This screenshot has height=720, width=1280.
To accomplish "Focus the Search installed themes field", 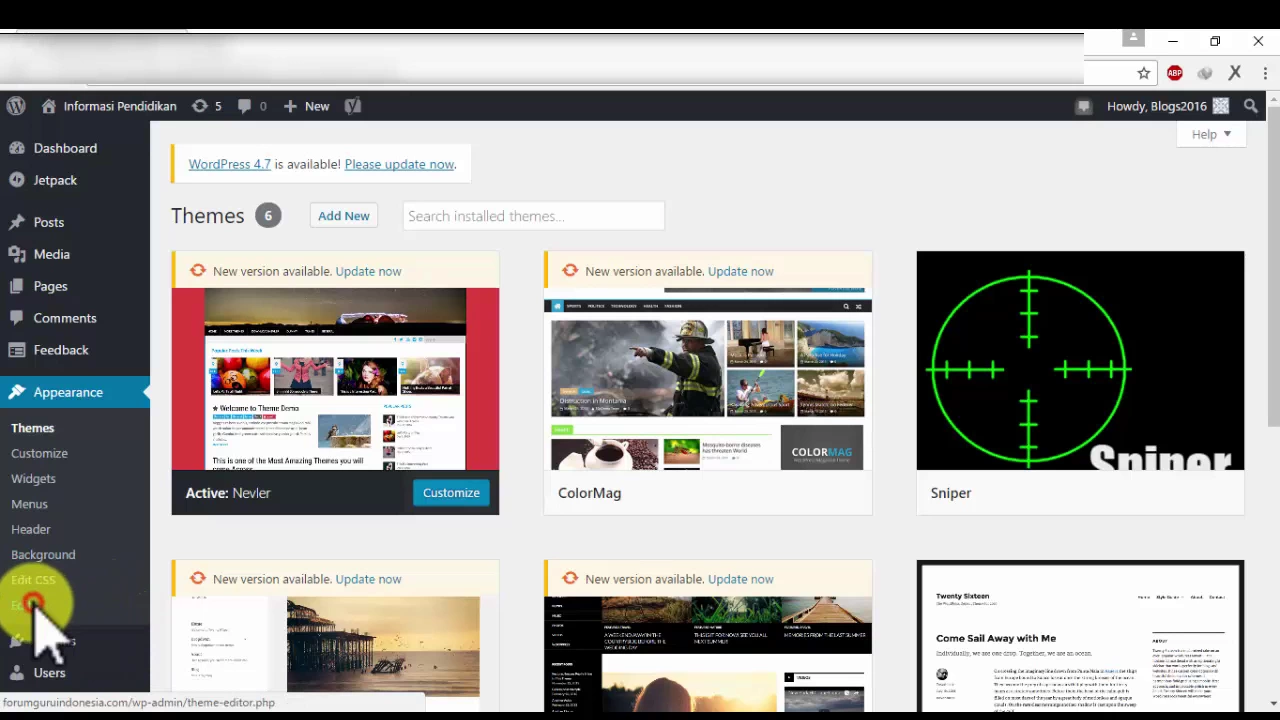I will [x=534, y=216].
